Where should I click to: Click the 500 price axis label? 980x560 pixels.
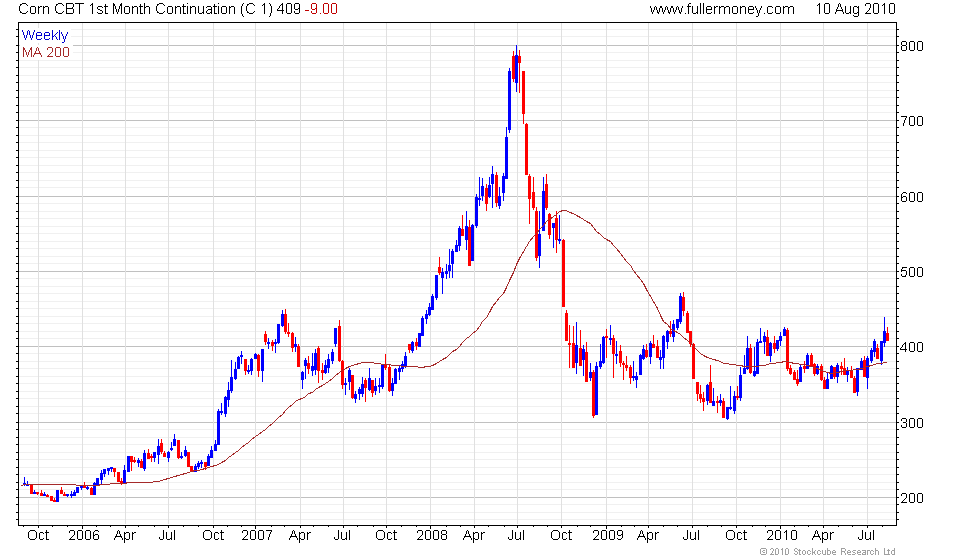point(911,272)
